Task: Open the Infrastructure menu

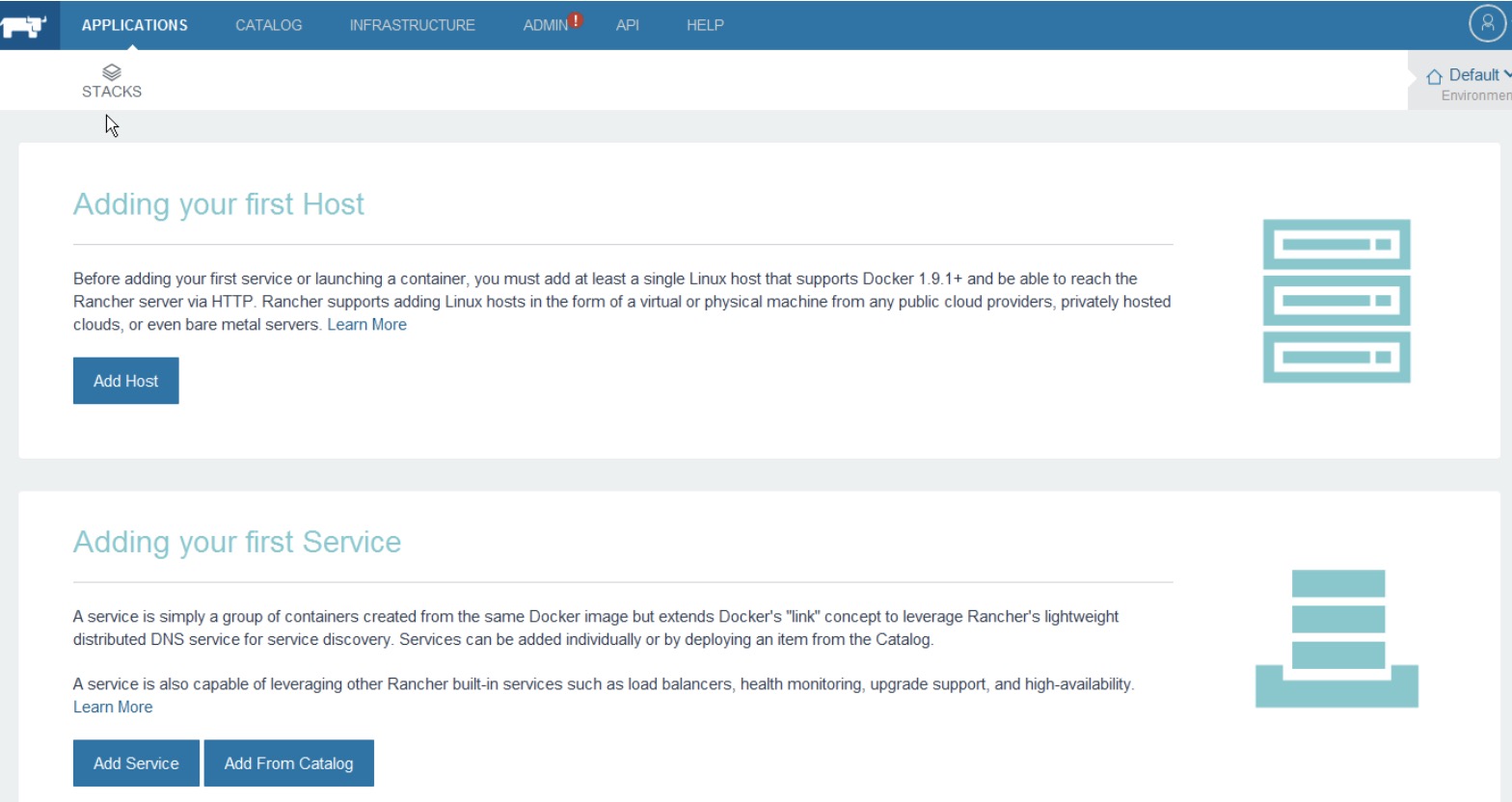Action: coord(413,25)
